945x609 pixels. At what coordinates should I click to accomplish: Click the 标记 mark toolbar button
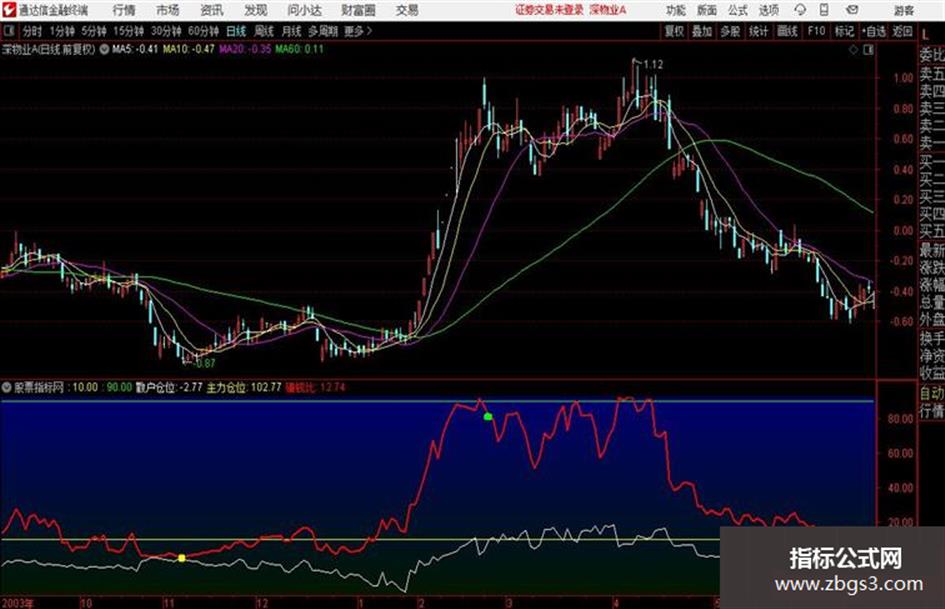click(x=844, y=31)
